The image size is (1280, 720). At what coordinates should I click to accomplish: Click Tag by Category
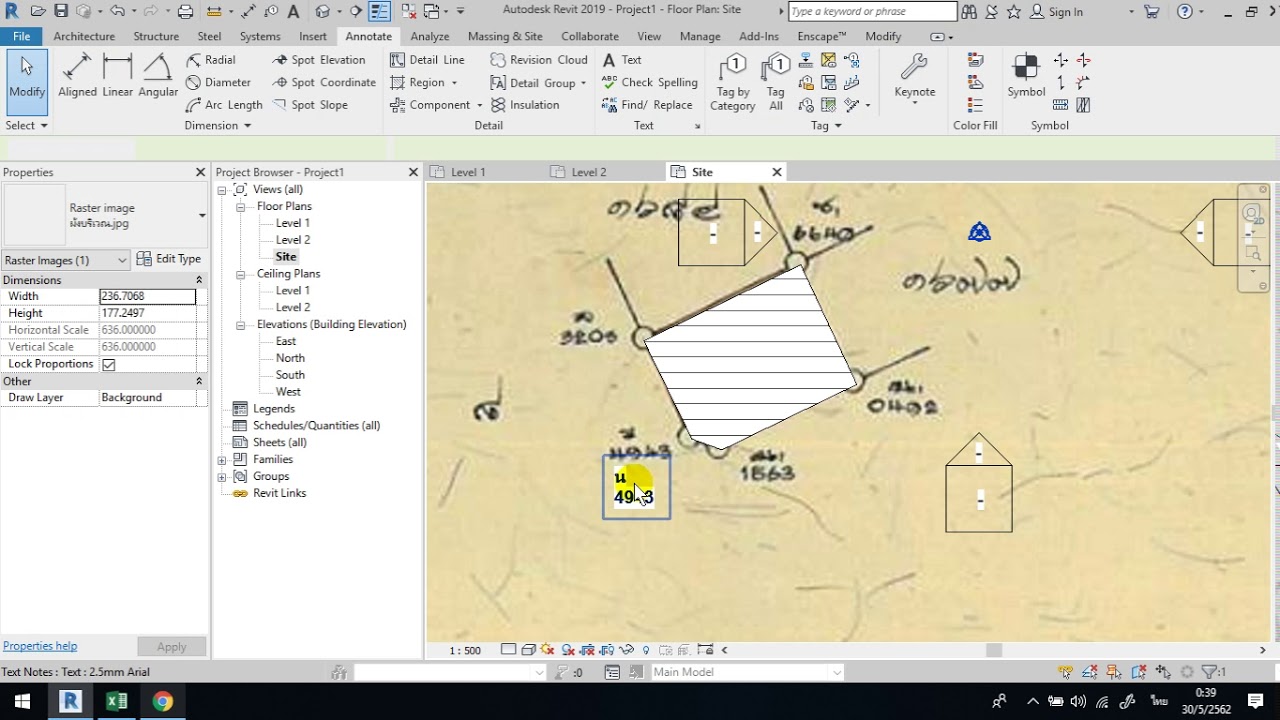[732, 82]
